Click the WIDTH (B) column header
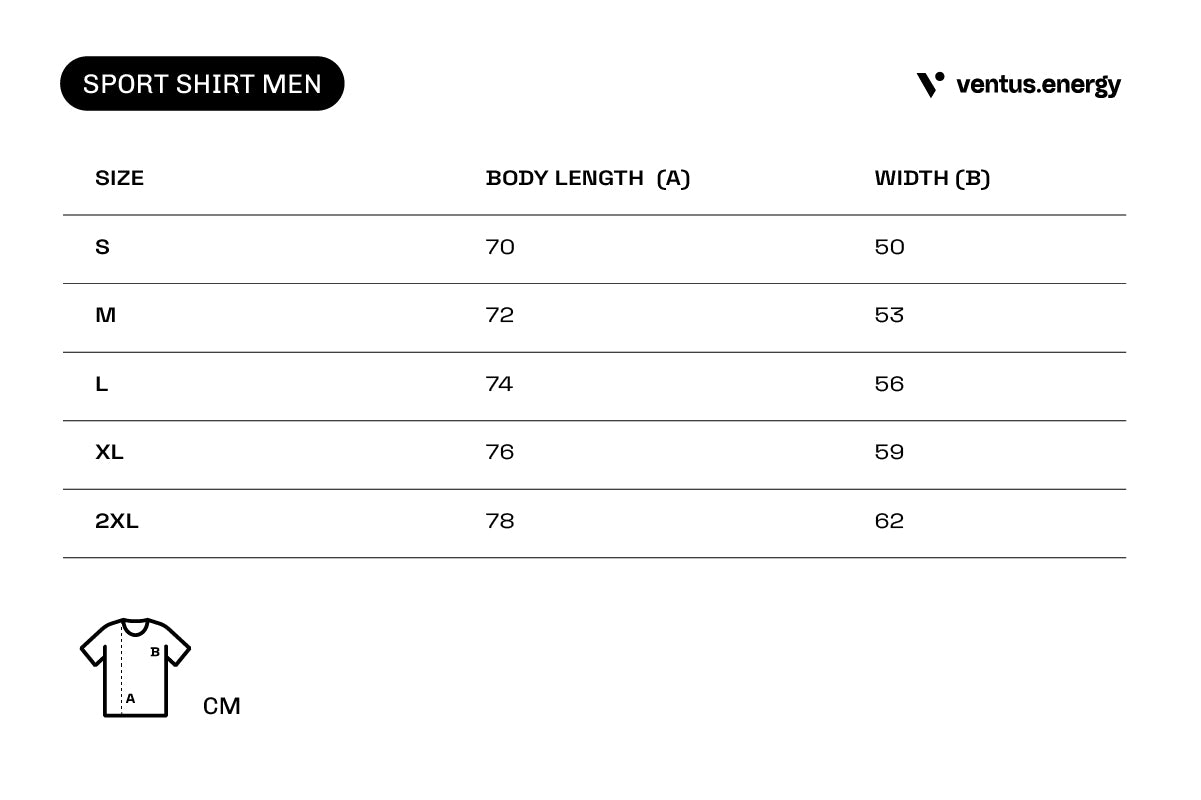This screenshot has width=1201, height=800. click(x=932, y=178)
